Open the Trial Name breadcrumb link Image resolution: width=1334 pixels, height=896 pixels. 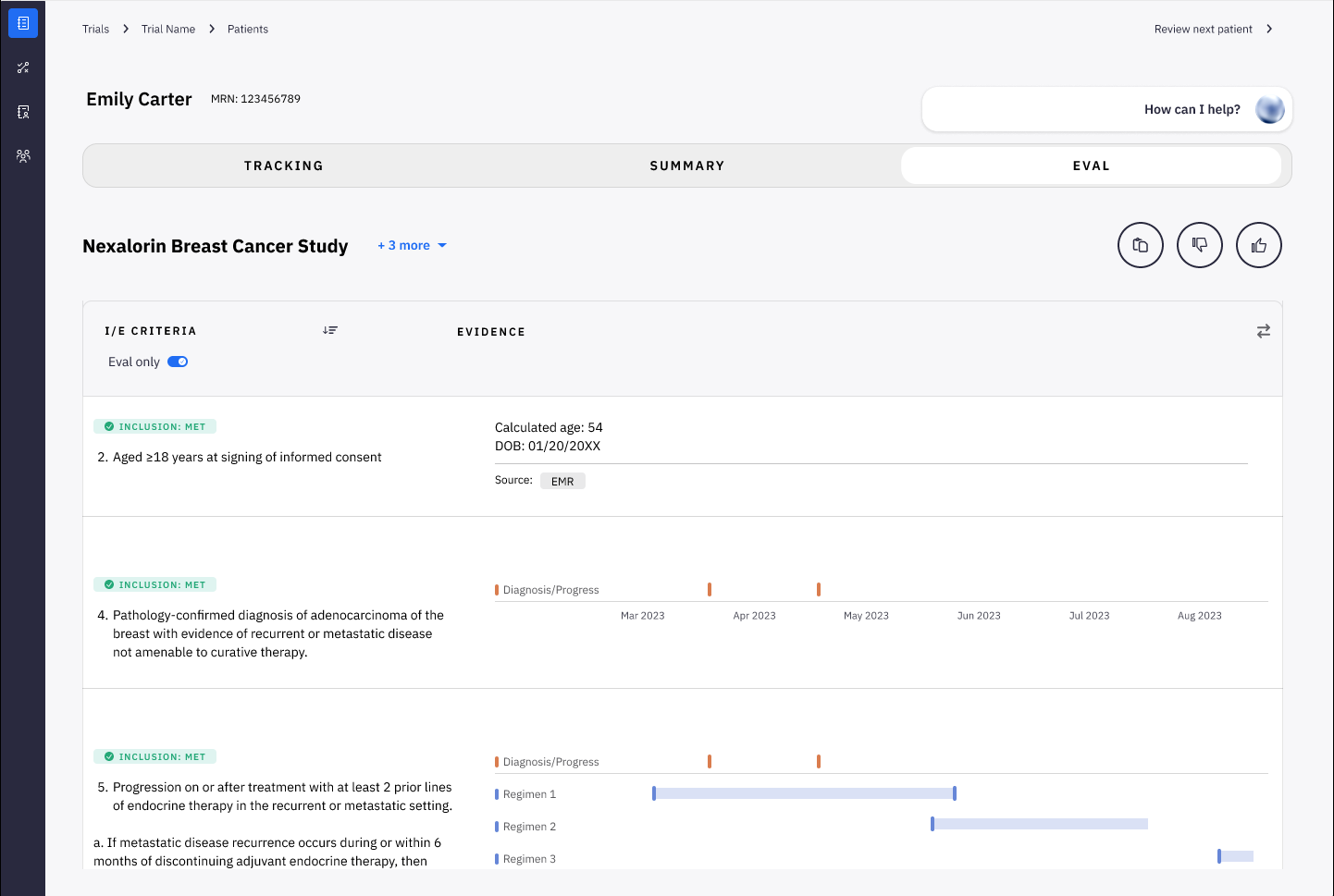coord(168,29)
